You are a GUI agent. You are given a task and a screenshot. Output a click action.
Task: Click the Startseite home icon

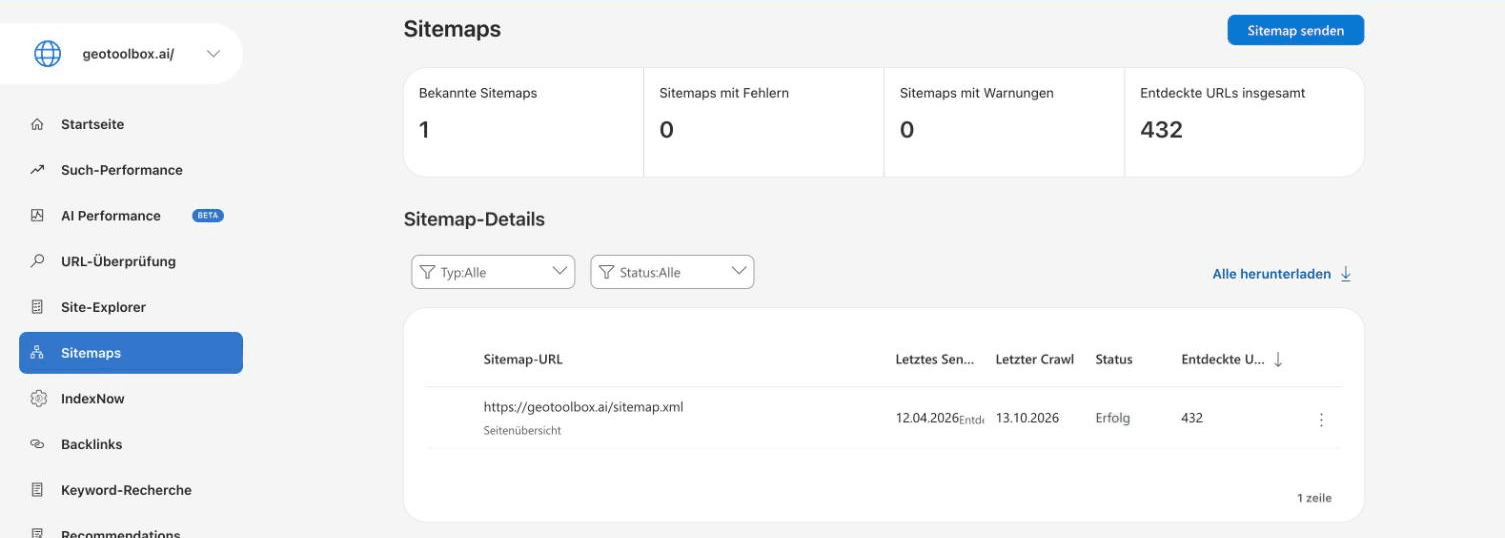pyautogui.click(x=38, y=125)
